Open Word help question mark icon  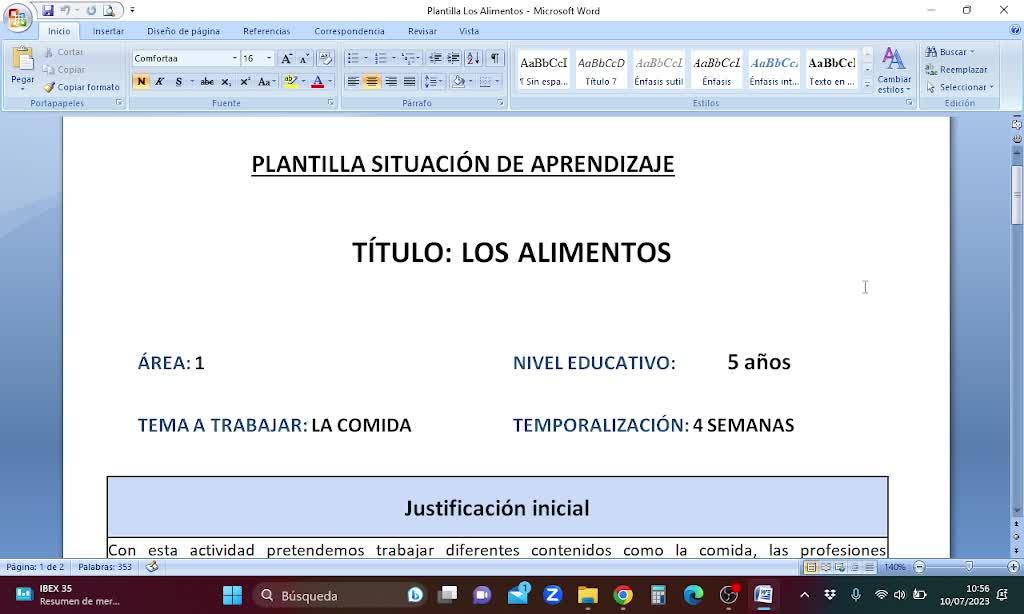pyautogui.click(x=1015, y=30)
